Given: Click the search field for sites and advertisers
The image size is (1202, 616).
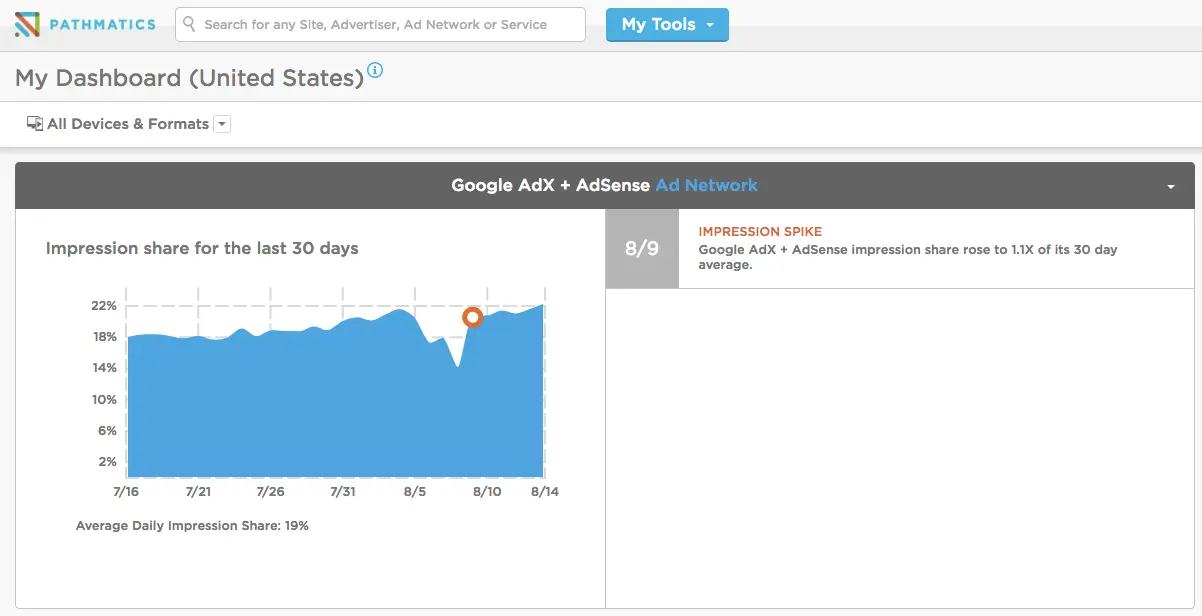Looking at the screenshot, I should (380, 25).
